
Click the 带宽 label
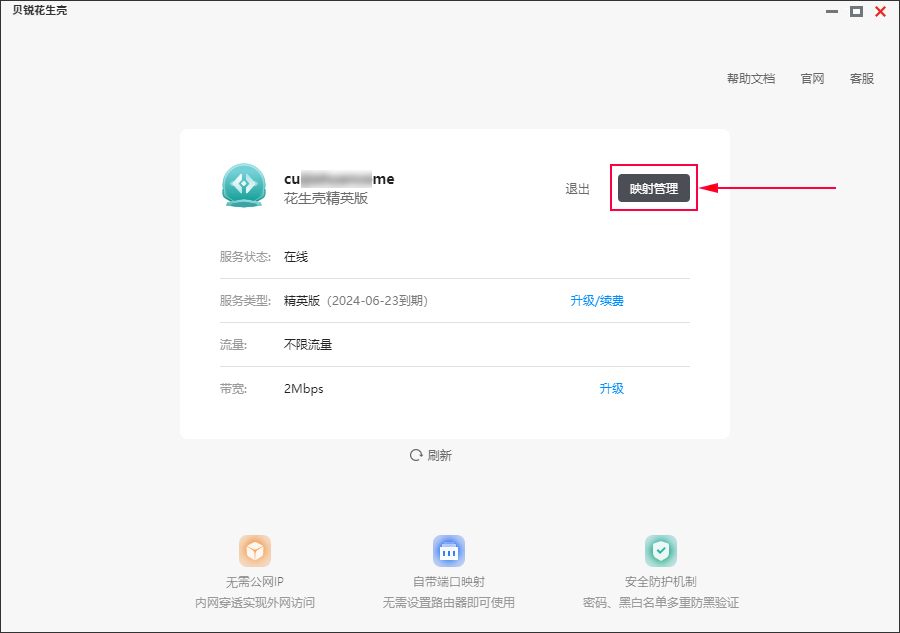[233, 389]
